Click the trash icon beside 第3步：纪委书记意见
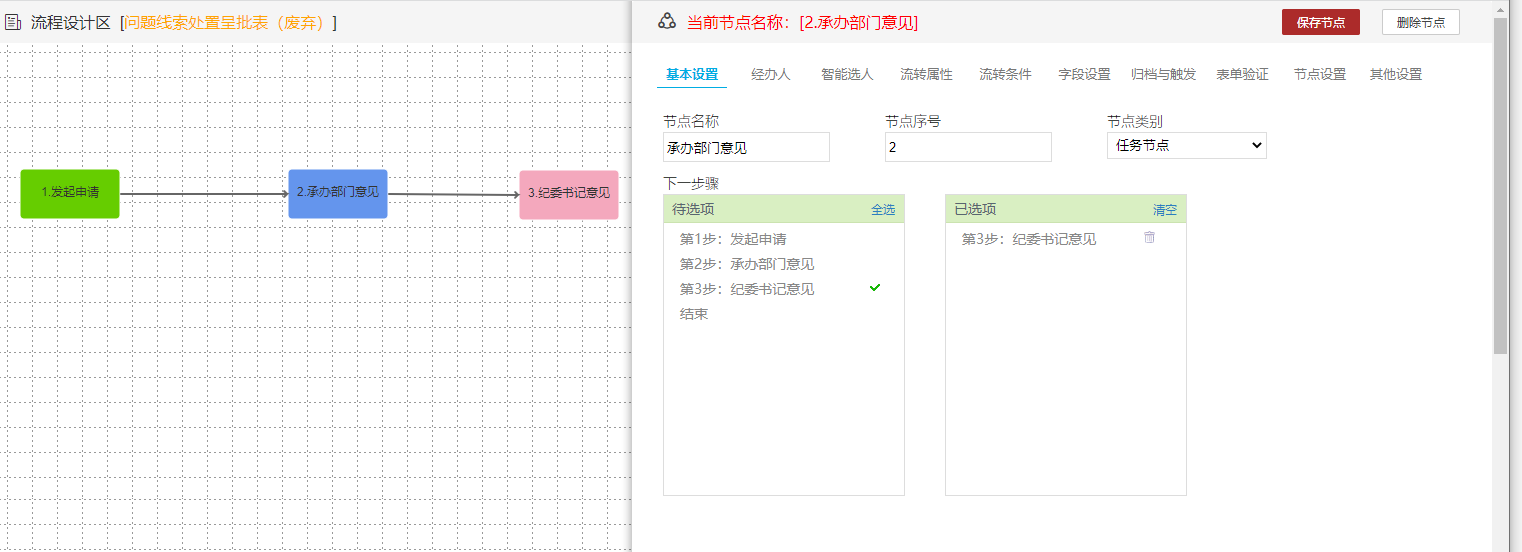The height and width of the screenshot is (552, 1522). (x=1149, y=238)
